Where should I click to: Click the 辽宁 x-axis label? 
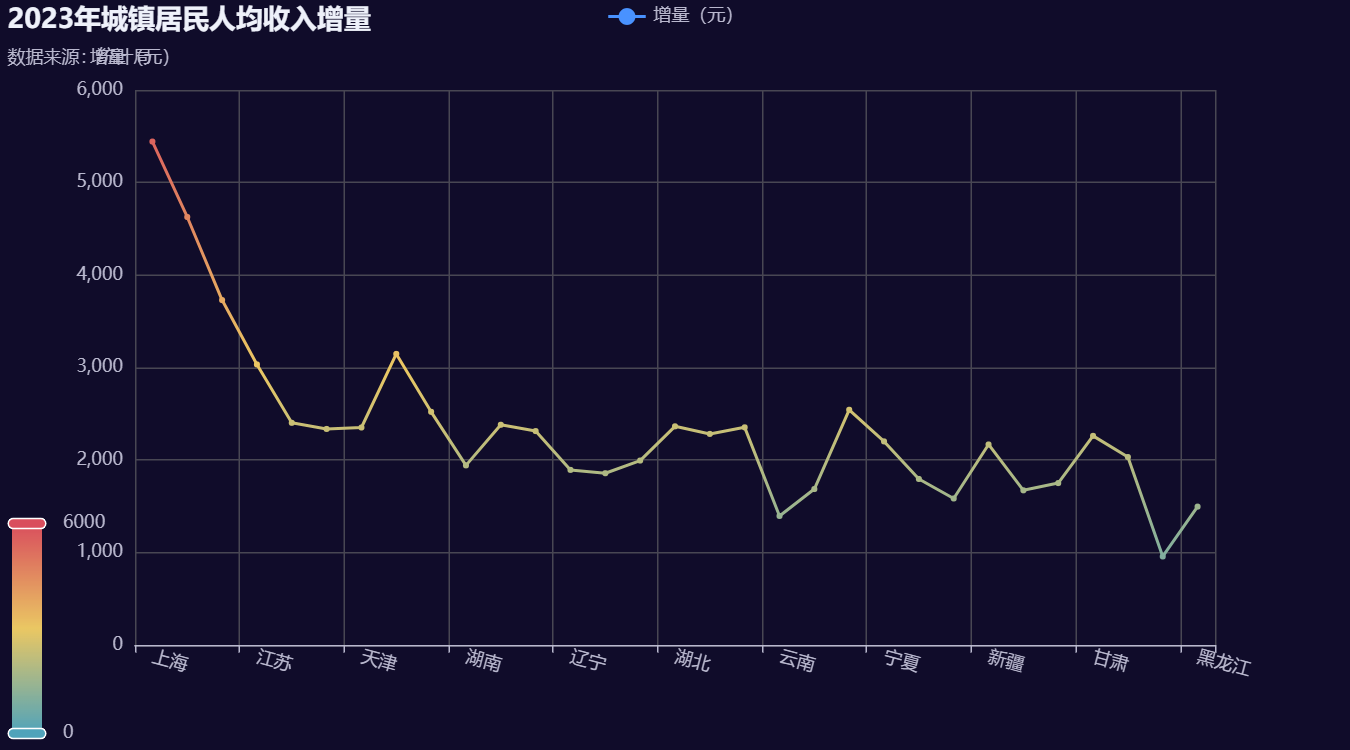tap(587, 661)
